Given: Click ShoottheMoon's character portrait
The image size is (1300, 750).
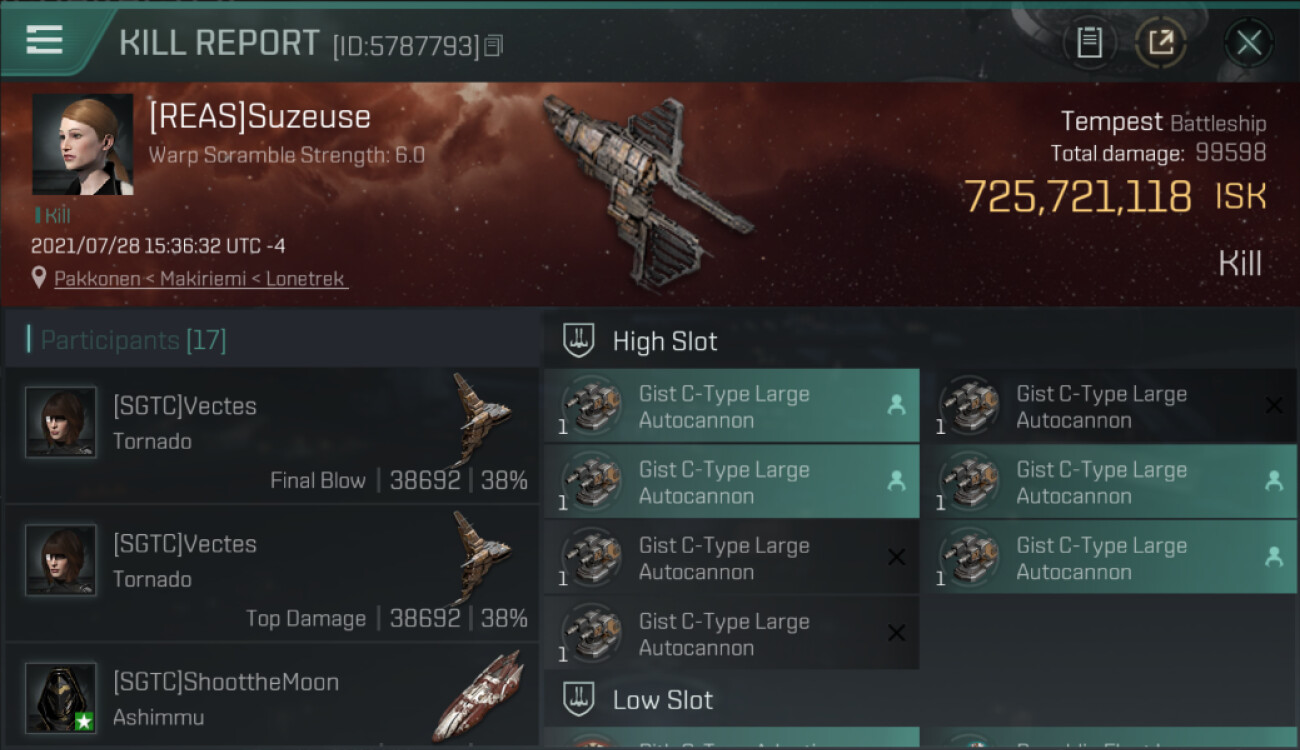Looking at the screenshot, I should point(61,697).
